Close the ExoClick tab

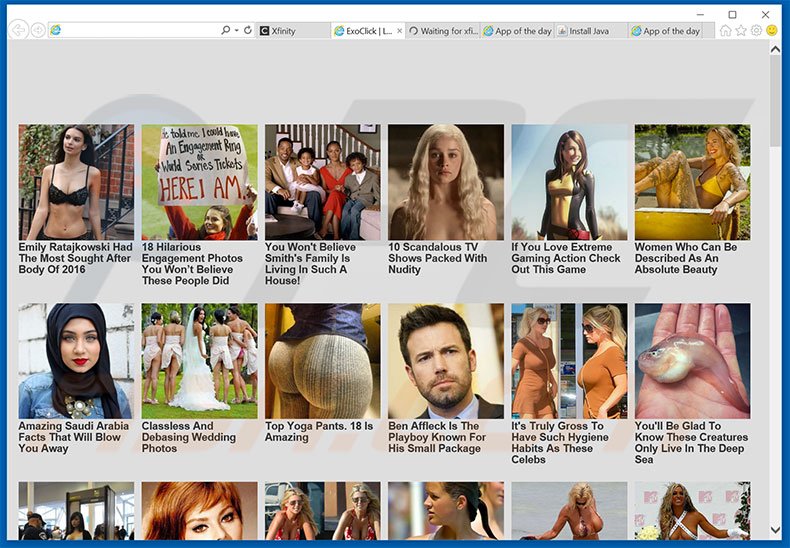[x=400, y=31]
